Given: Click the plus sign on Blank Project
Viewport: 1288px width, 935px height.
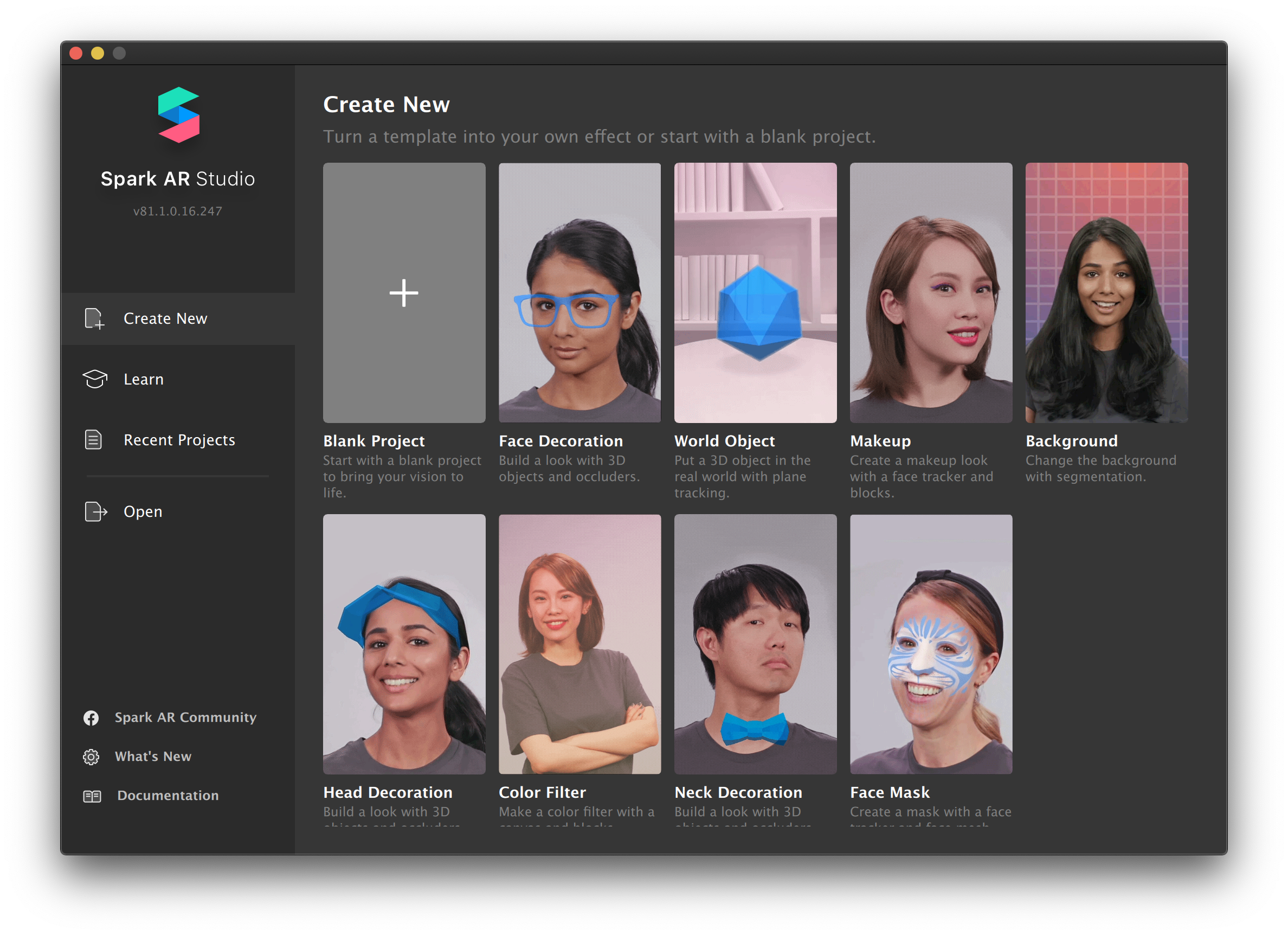Looking at the screenshot, I should pyautogui.click(x=404, y=293).
